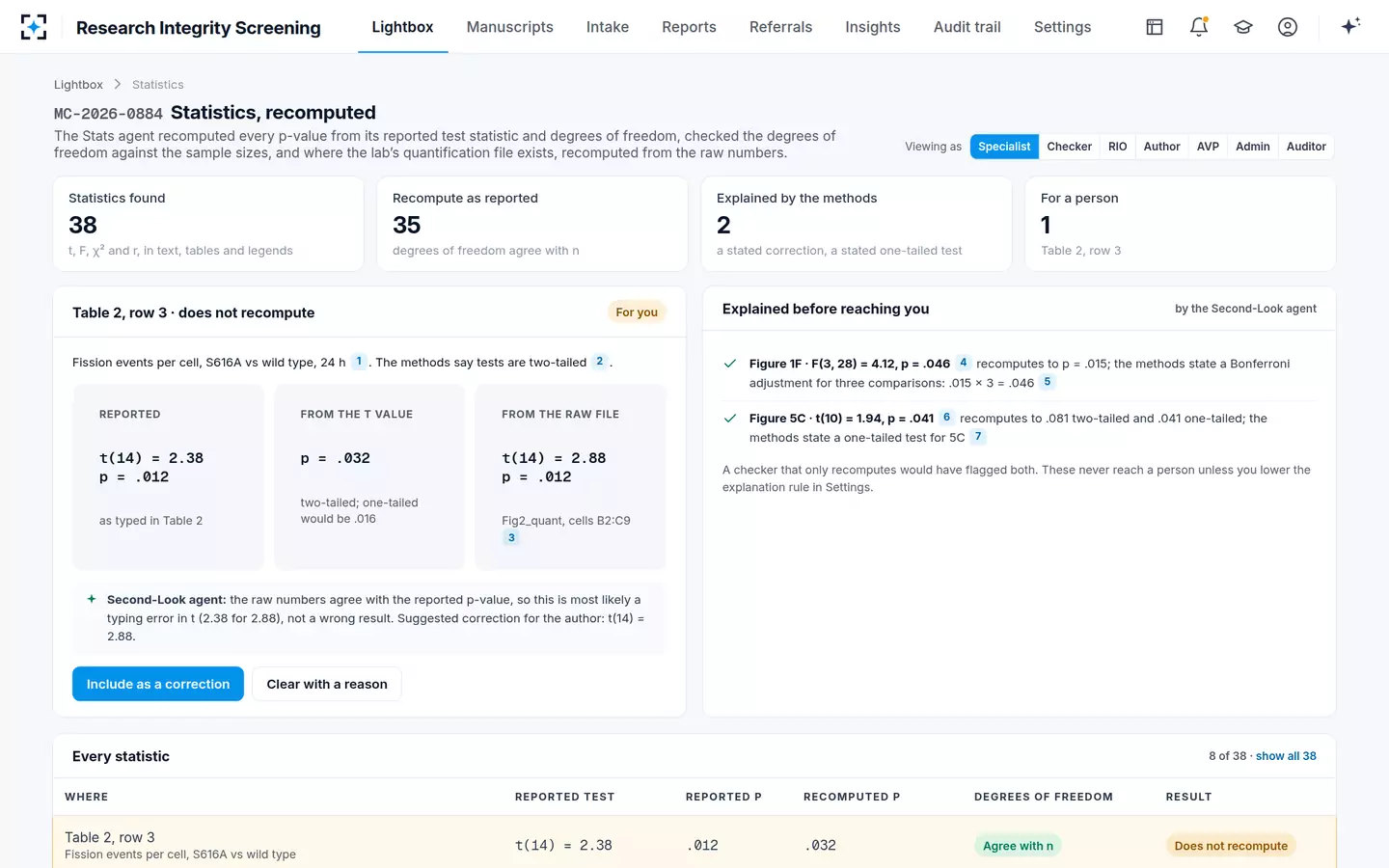Screen dimensions: 1389x868
Task: Click 'Clear with a reason' button
Action: click(x=327, y=684)
